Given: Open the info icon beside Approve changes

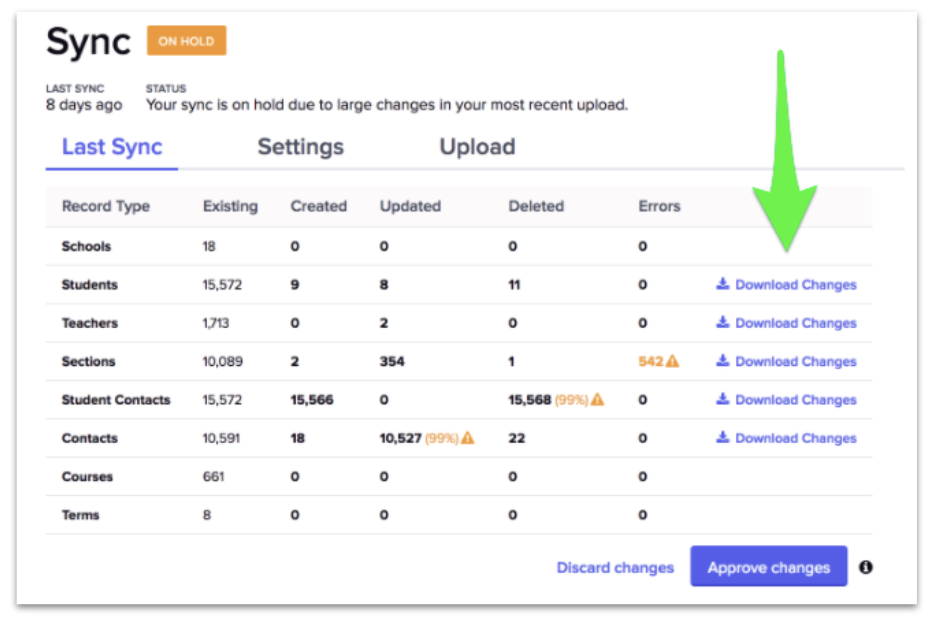Looking at the screenshot, I should click(x=866, y=567).
